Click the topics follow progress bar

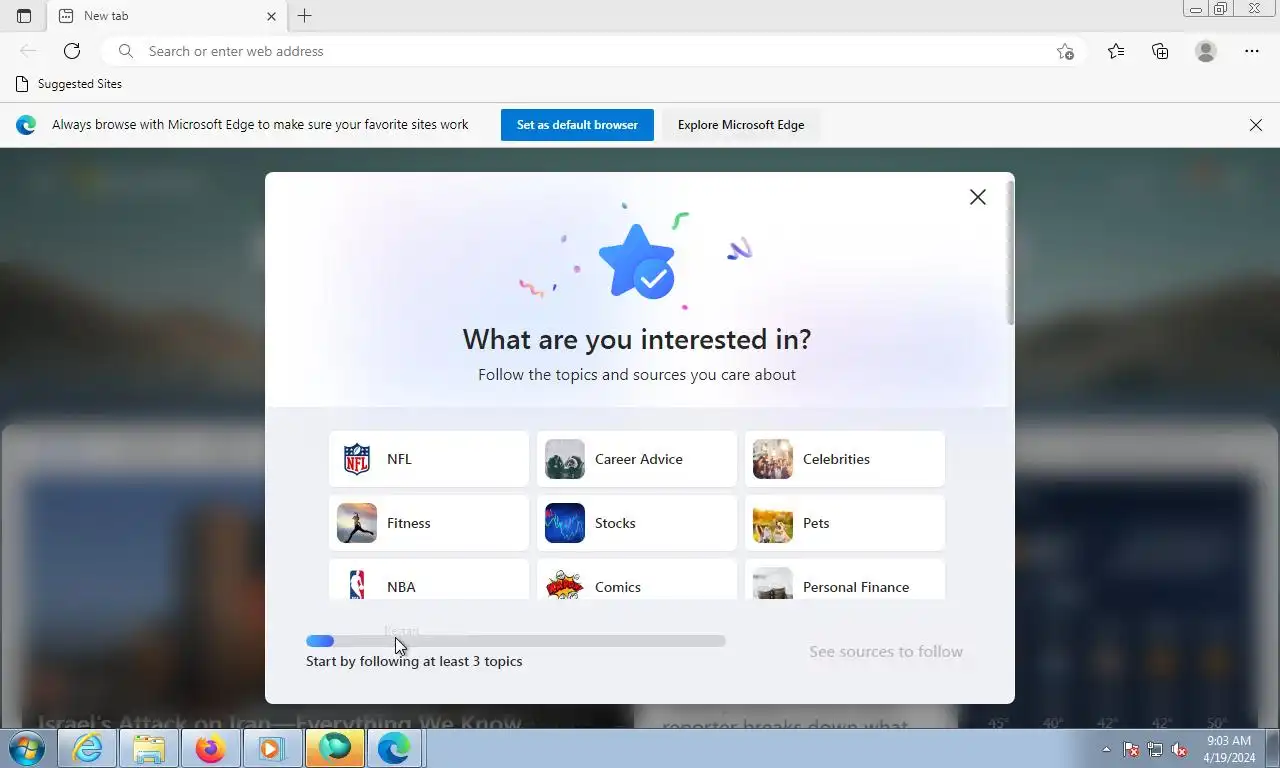[x=516, y=641]
